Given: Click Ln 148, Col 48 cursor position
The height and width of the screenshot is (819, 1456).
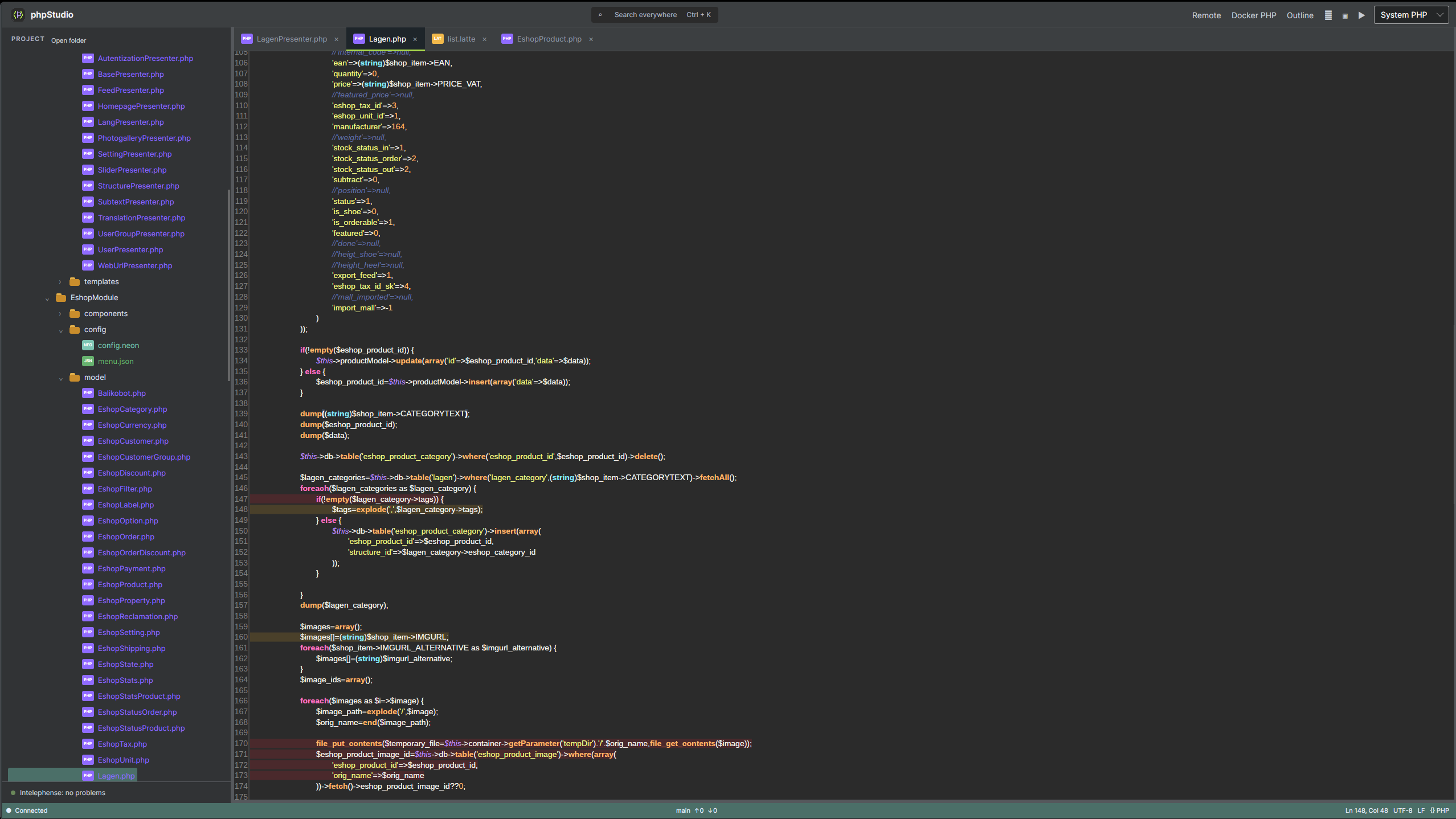Looking at the screenshot, I should 1366,810.
